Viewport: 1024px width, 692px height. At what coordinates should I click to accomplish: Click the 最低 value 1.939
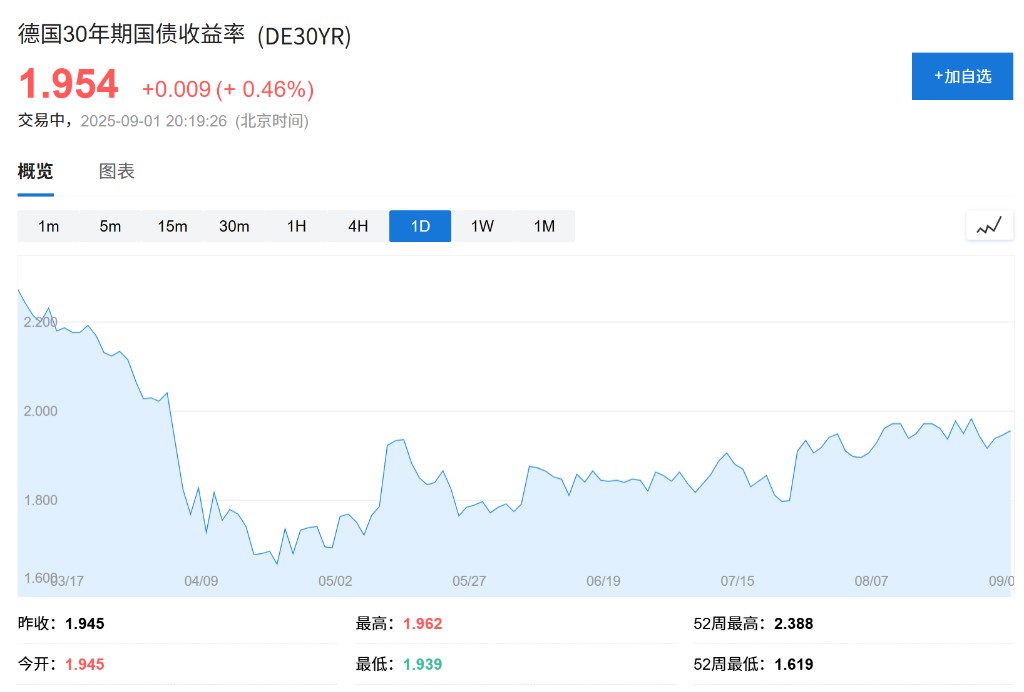[423, 664]
